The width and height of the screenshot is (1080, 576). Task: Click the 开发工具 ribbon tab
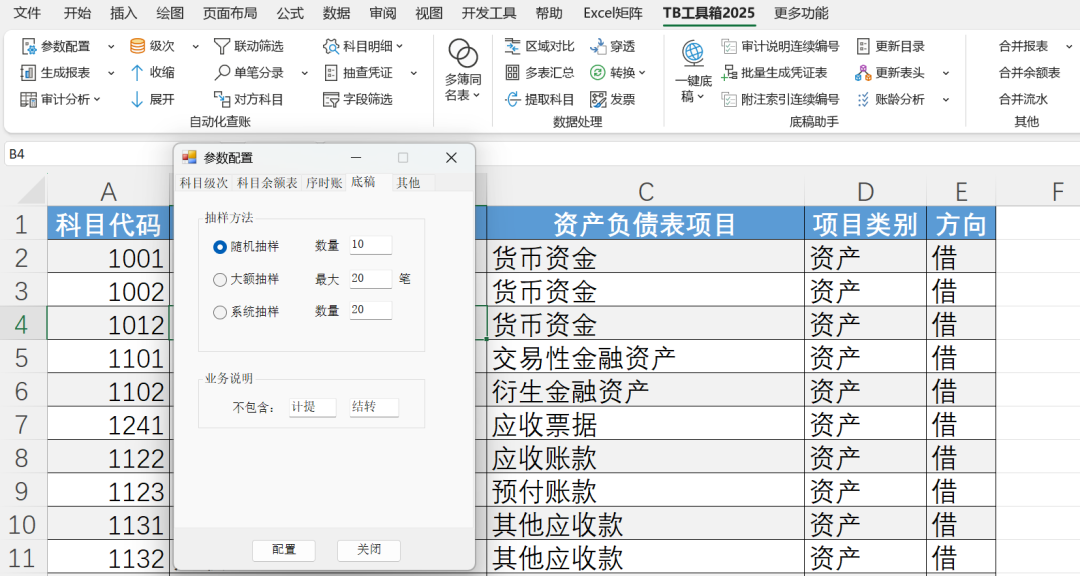click(488, 13)
